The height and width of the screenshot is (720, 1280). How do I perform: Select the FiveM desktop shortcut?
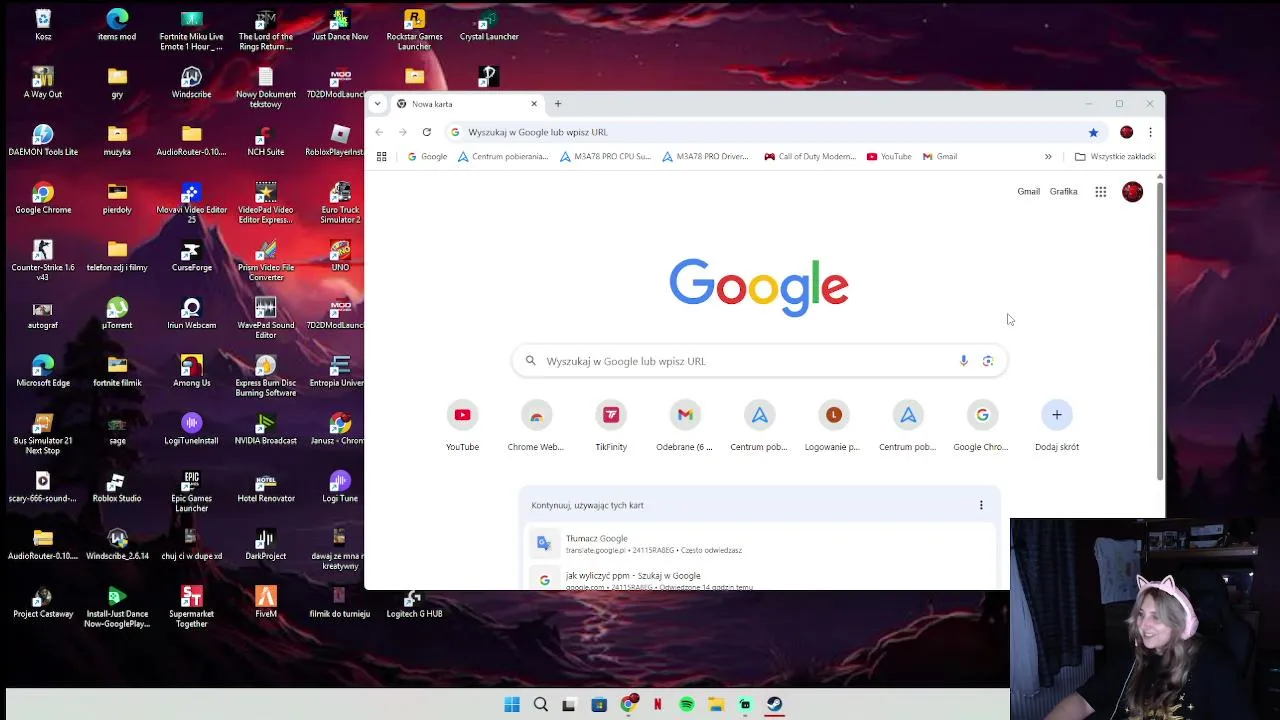265,603
